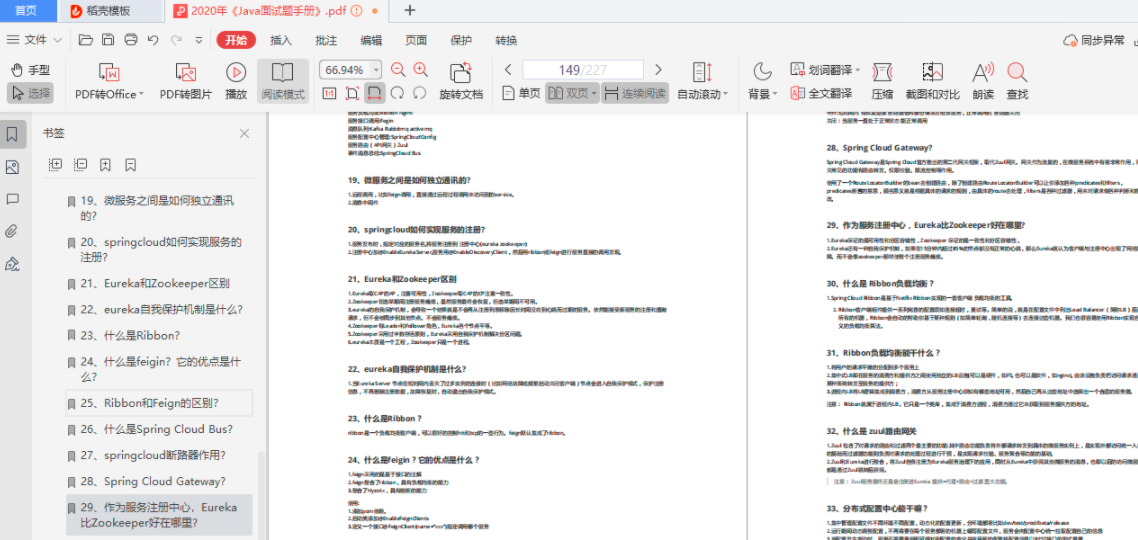
Task: Click 全文翻译 full-text translation
Action: (821, 93)
